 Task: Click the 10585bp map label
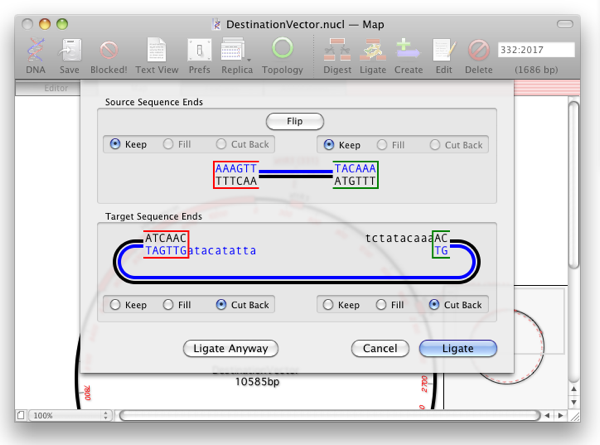(257, 382)
